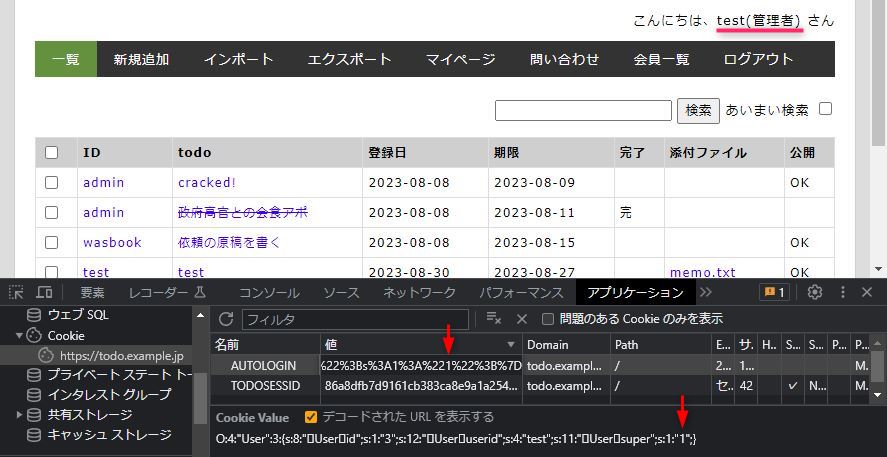Click the todo.example.jp cookie icon
887x457 pixels.
click(x=46, y=356)
